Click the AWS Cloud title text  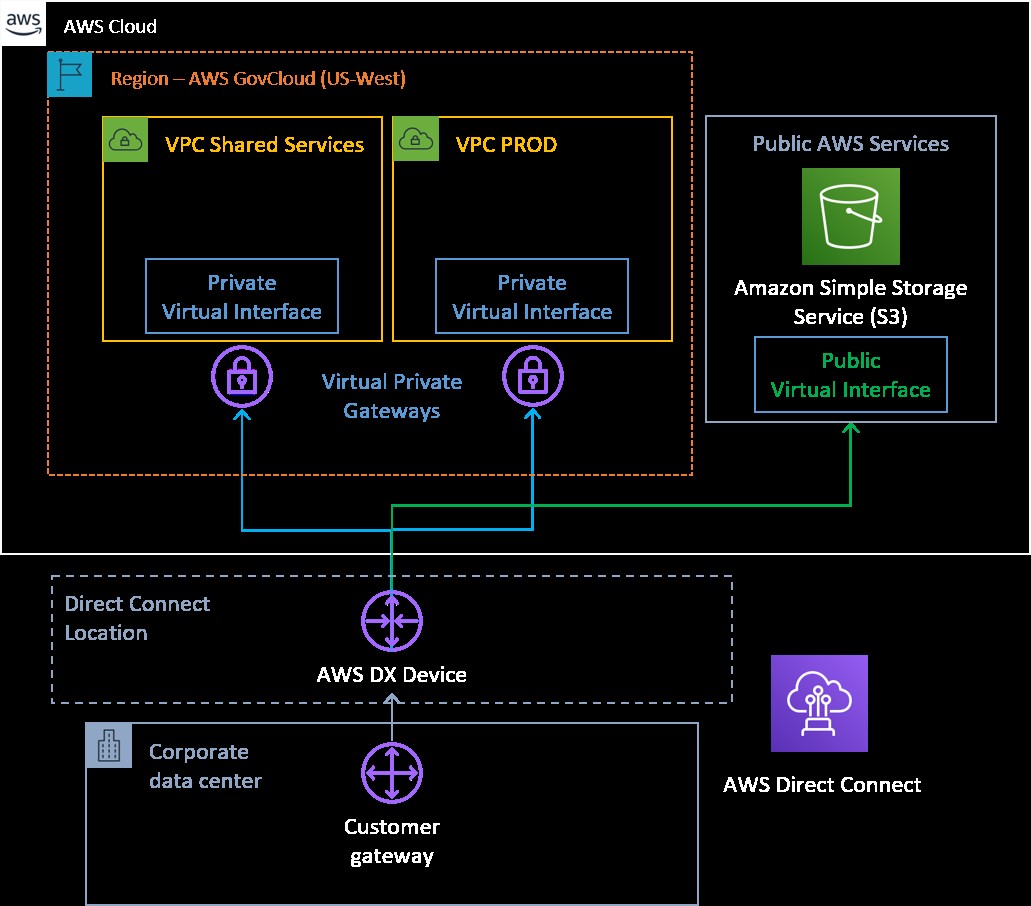pos(110,27)
